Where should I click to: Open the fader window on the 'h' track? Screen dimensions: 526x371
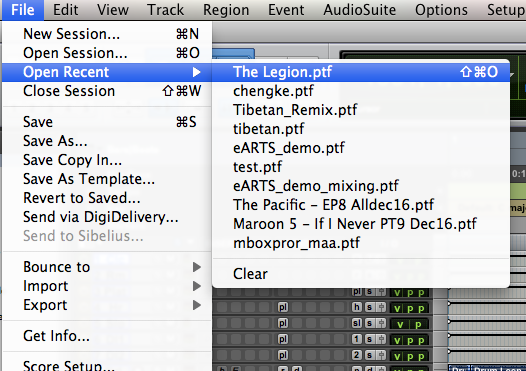pyautogui.click(x=381, y=307)
